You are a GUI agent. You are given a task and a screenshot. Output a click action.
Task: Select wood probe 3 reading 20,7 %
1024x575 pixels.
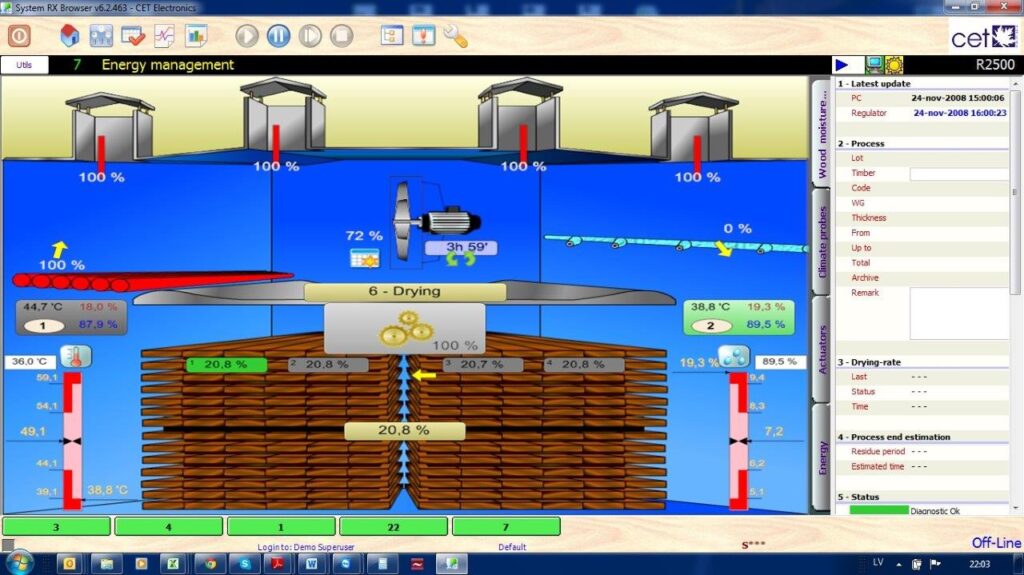click(483, 365)
